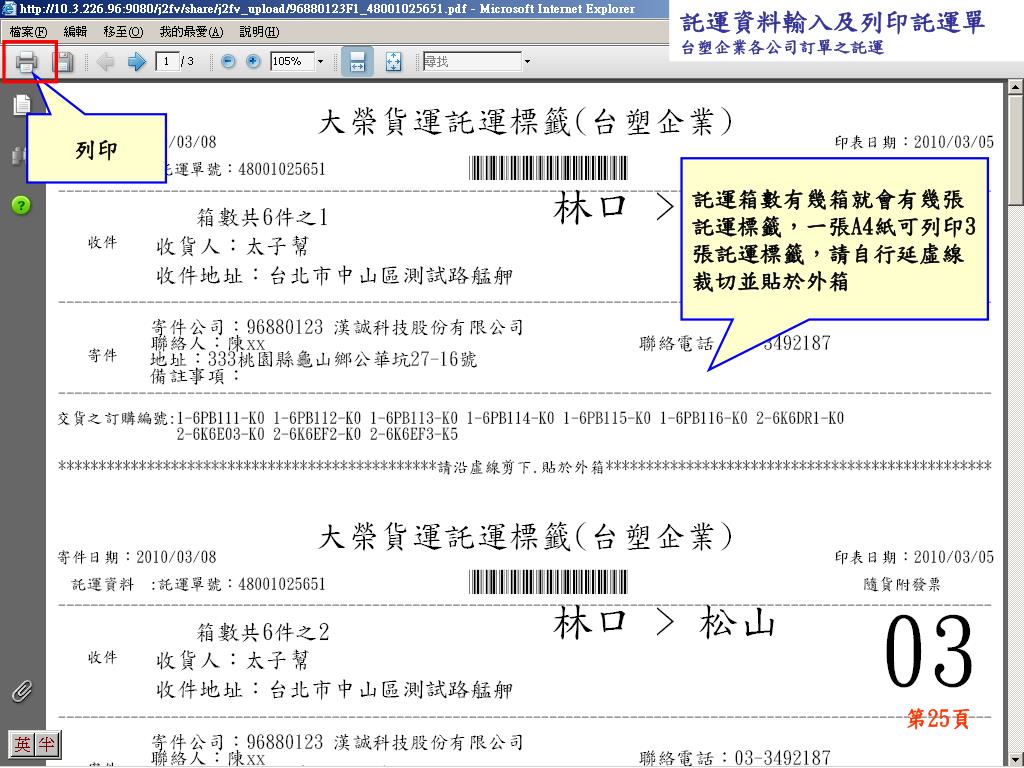Click the Internet Explorer title bar icon
Screen dimensions: 1024x768
click(9, 8)
